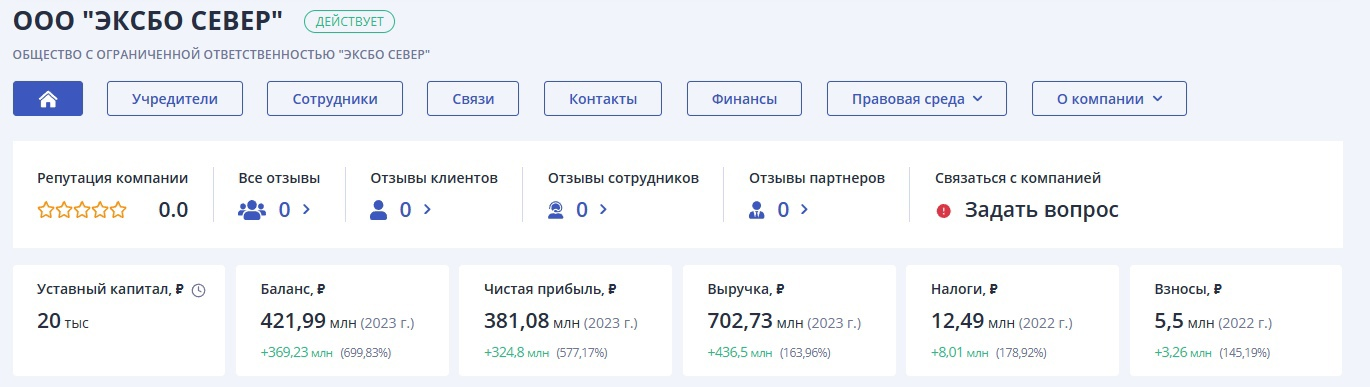
Task: Click the group icon under Все отзывы
Action: point(253,210)
